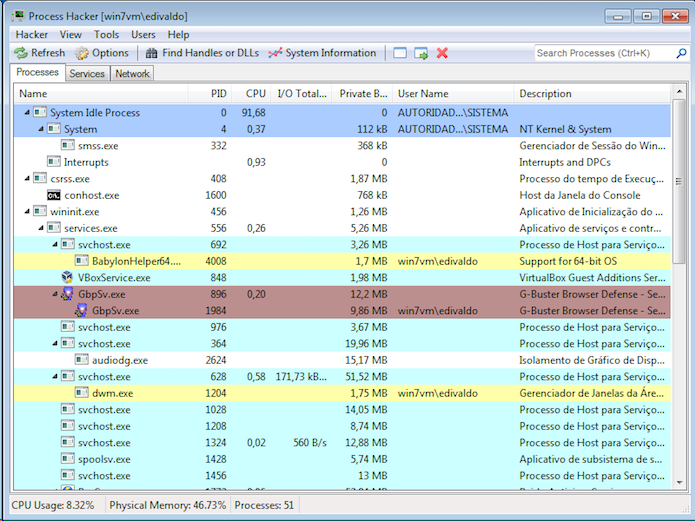
Task: Open the Users menu
Action: click(x=143, y=35)
